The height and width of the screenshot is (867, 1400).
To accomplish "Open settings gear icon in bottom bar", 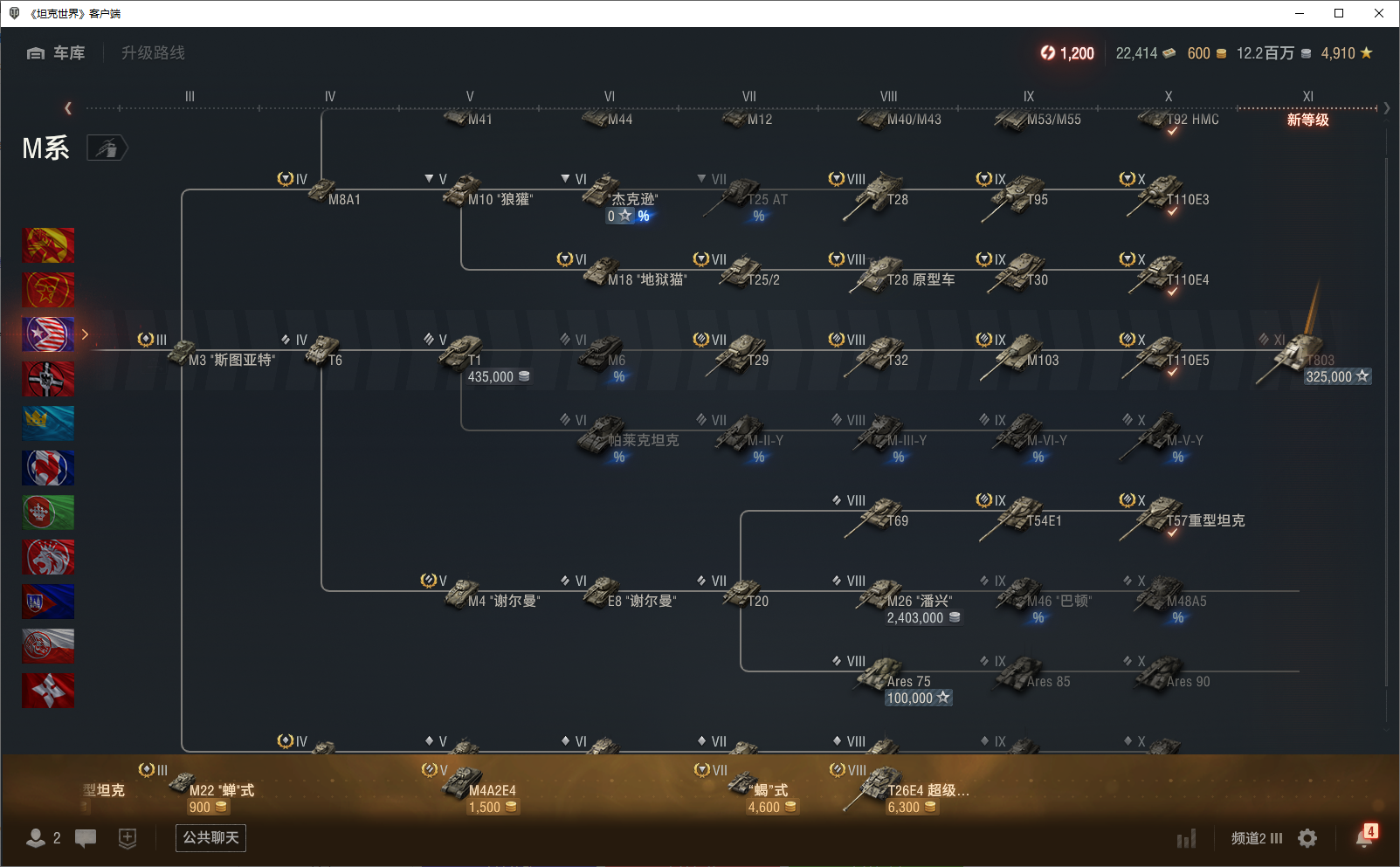I will (1307, 838).
